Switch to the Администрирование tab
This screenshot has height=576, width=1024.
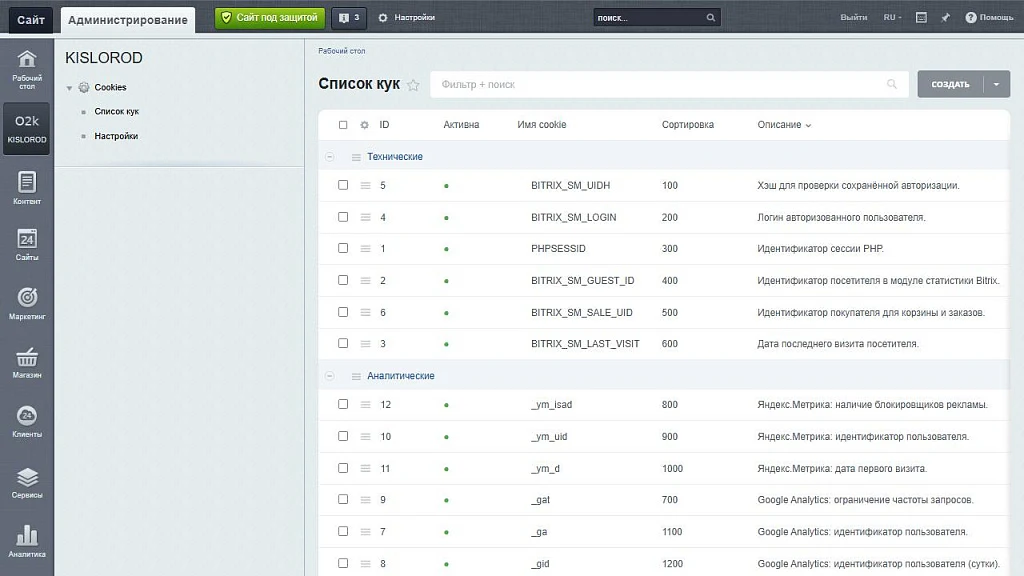click(x=128, y=20)
